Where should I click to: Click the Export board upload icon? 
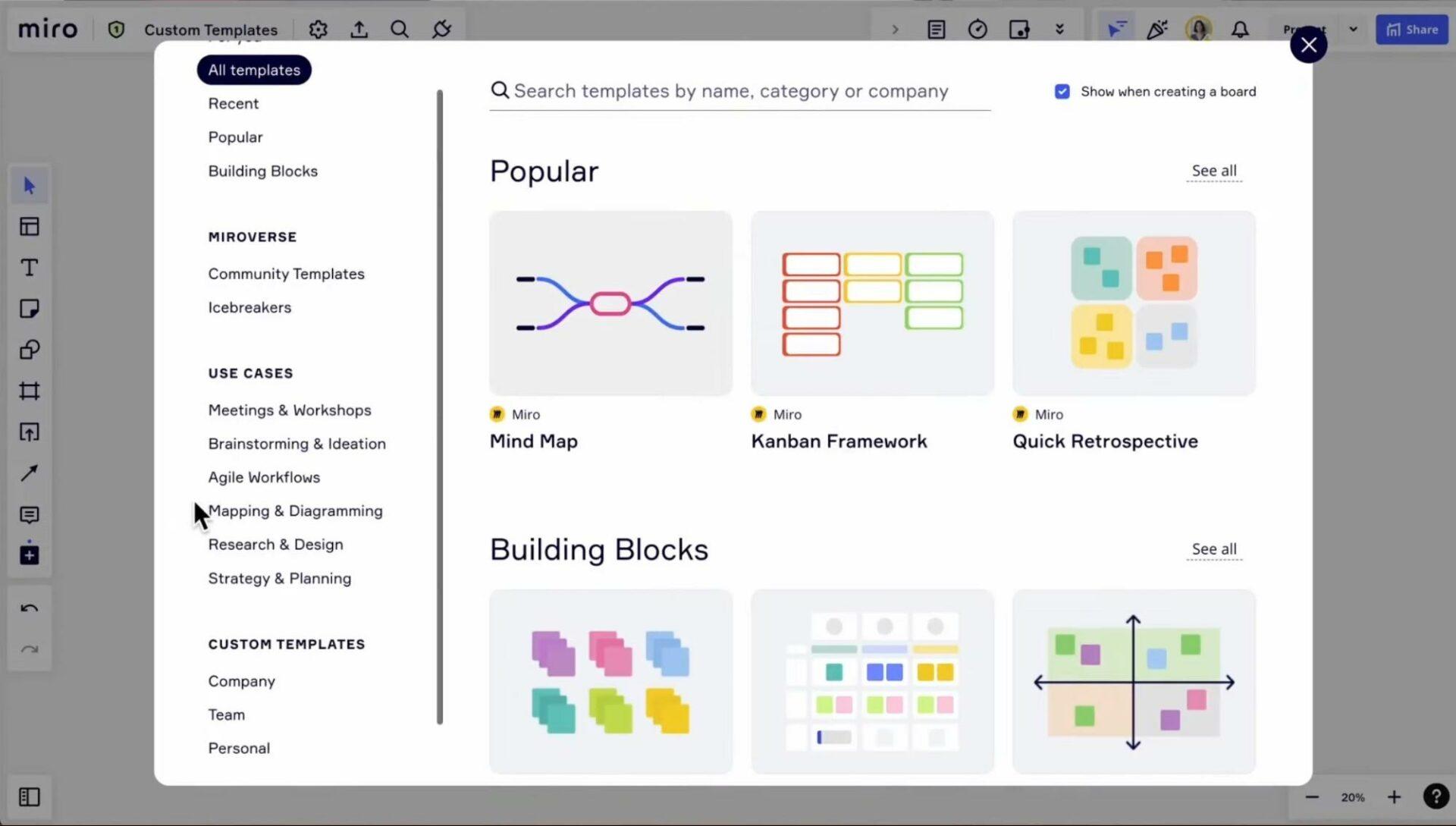pos(359,30)
